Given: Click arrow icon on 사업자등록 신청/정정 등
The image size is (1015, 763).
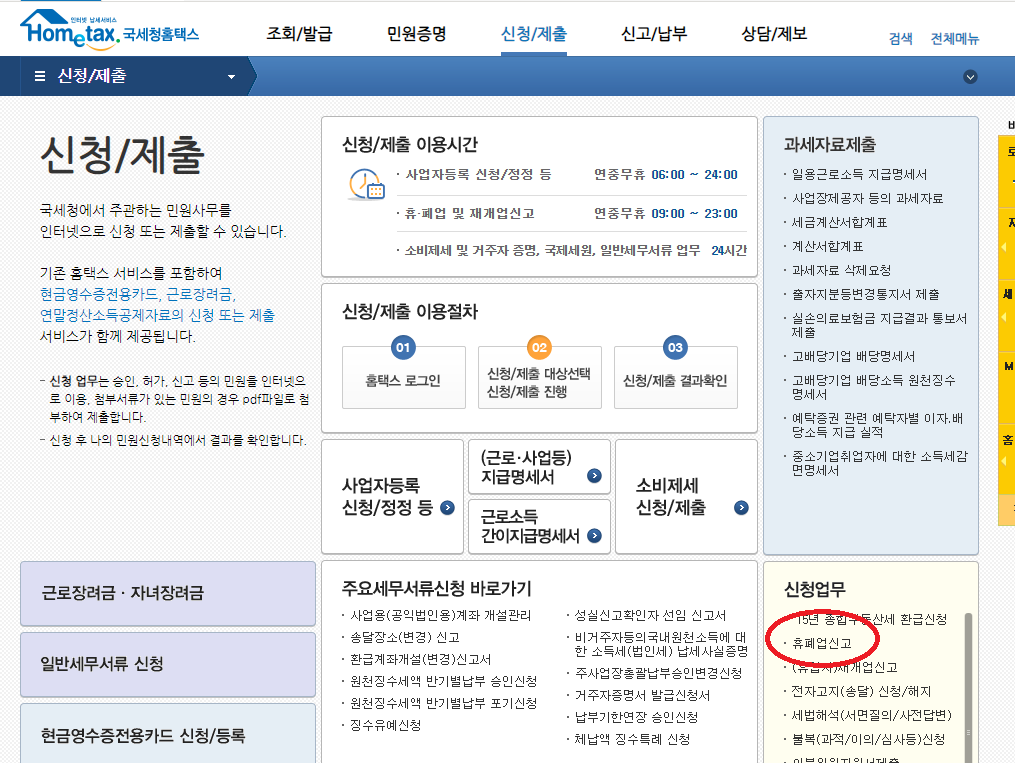Looking at the screenshot, I should click(x=447, y=508).
